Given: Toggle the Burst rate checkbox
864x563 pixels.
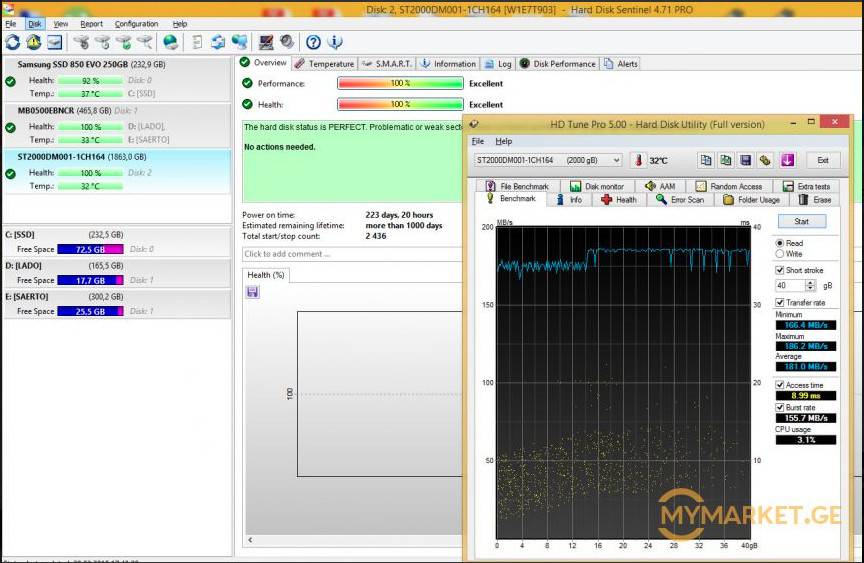Looking at the screenshot, I should click(779, 407).
